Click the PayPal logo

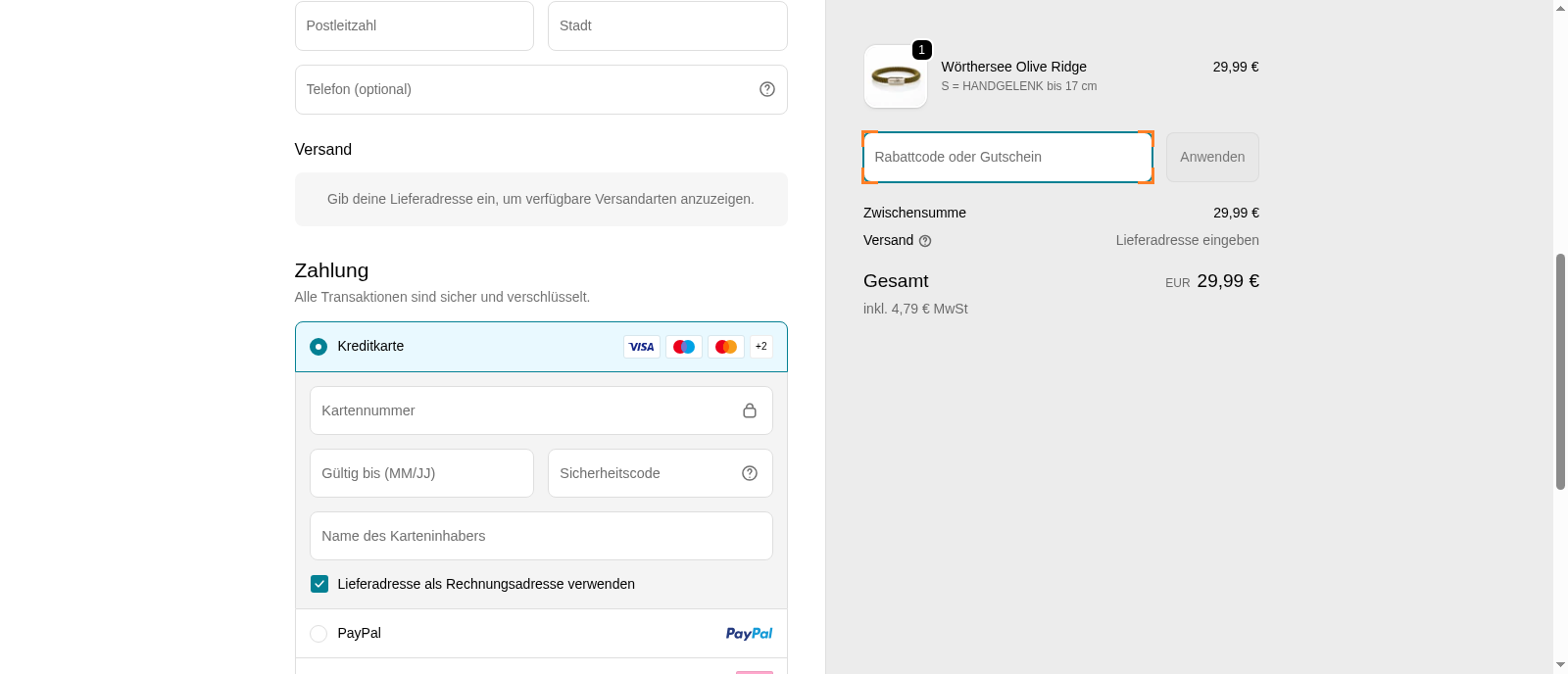(749, 634)
